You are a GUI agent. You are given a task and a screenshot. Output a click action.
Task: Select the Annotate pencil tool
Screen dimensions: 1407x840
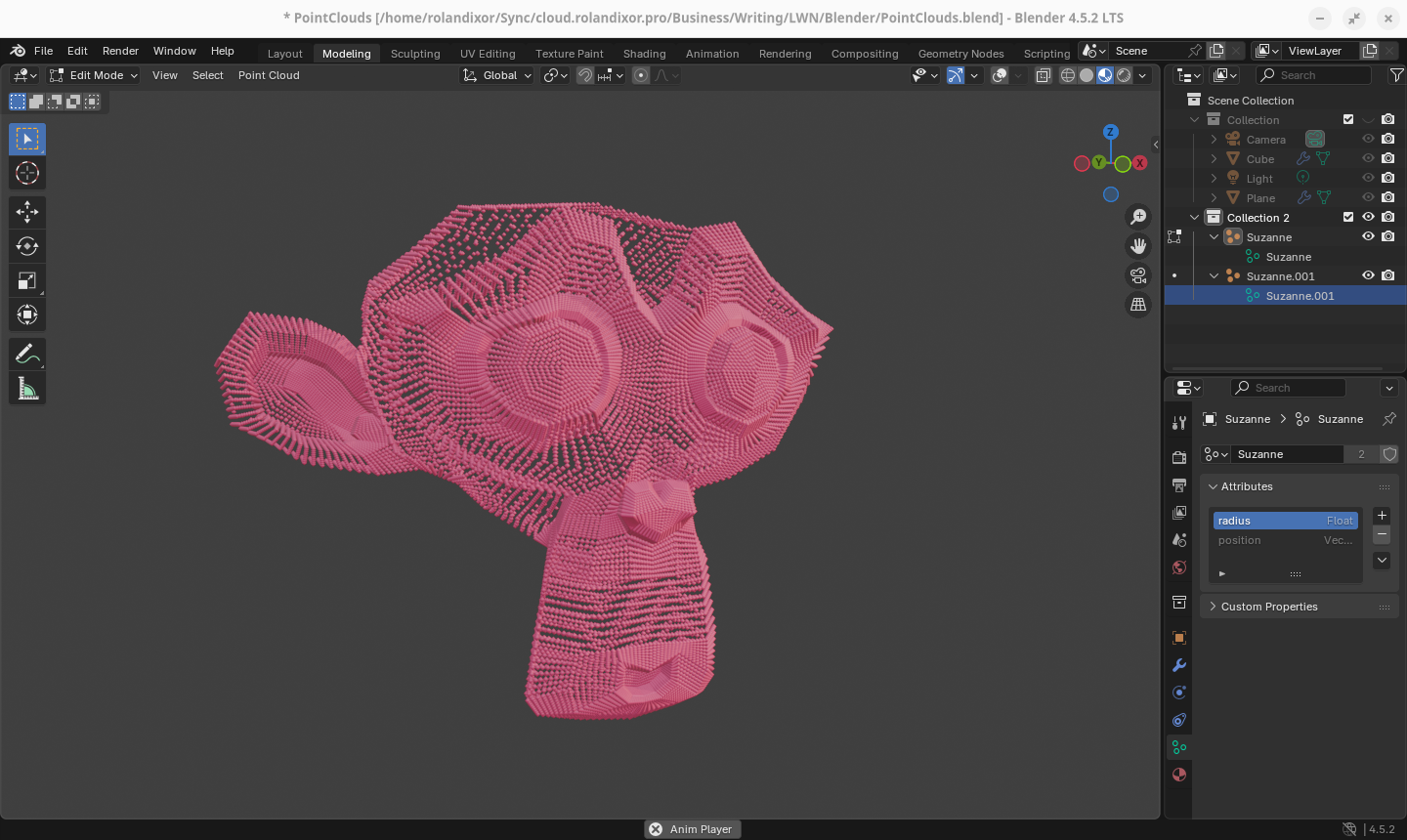27,354
